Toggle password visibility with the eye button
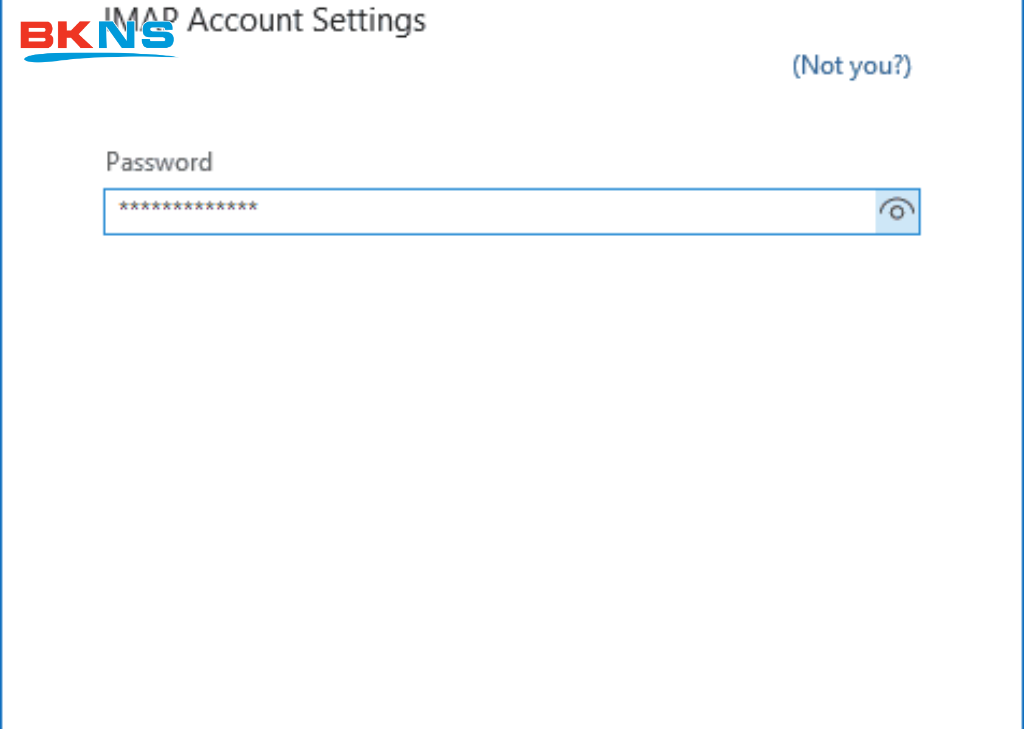Viewport: 1024px width, 729px height. tap(896, 211)
